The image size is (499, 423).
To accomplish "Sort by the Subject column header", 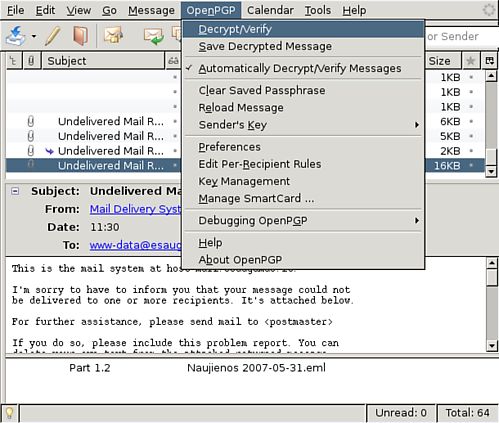I will pyautogui.click(x=103, y=61).
